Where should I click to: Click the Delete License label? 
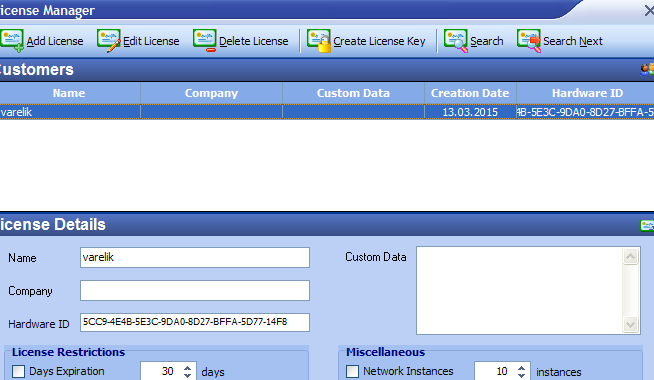254,41
